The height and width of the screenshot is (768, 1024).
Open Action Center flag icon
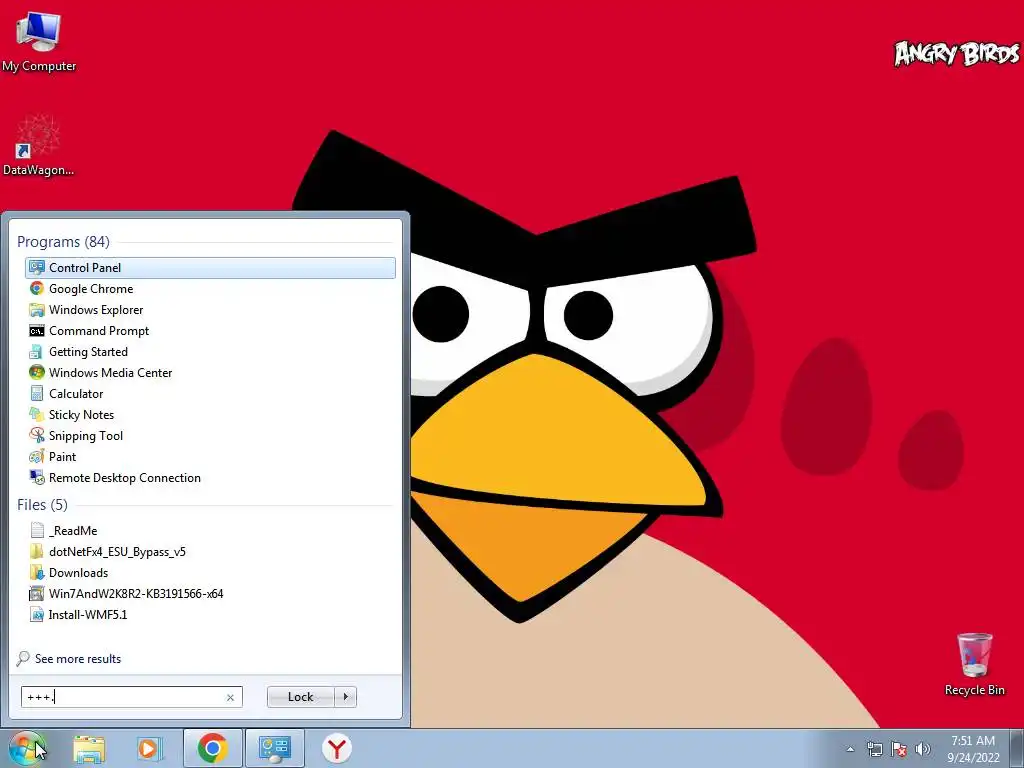(x=899, y=749)
